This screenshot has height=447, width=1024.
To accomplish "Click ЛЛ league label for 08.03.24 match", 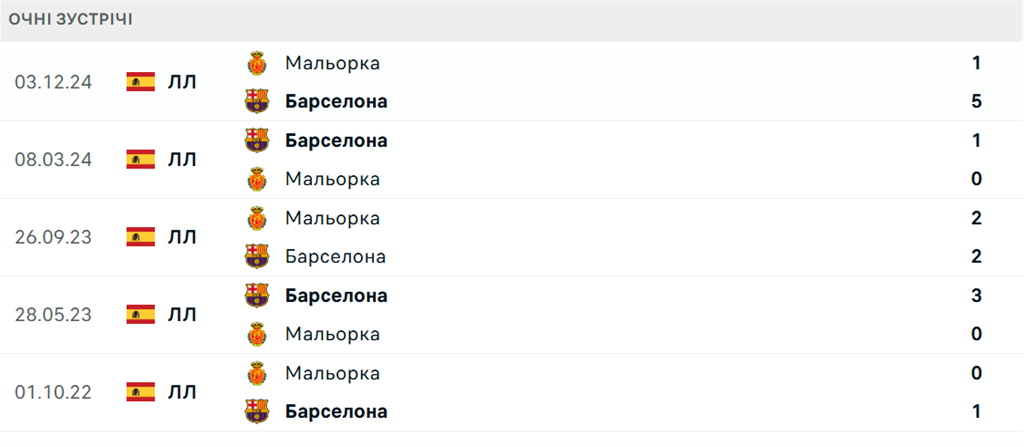I will [x=182, y=160].
